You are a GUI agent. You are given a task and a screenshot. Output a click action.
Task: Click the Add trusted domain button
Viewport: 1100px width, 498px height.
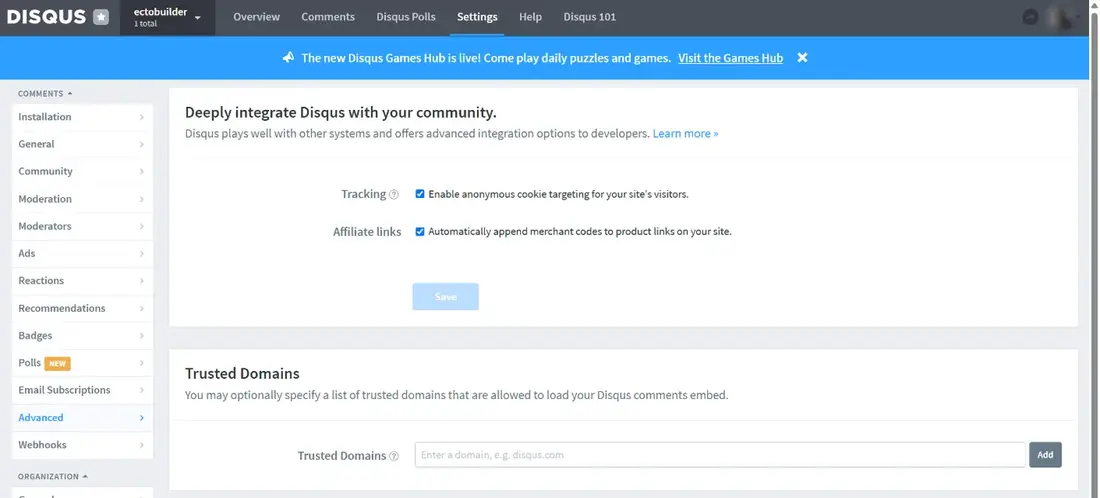[x=1045, y=455]
